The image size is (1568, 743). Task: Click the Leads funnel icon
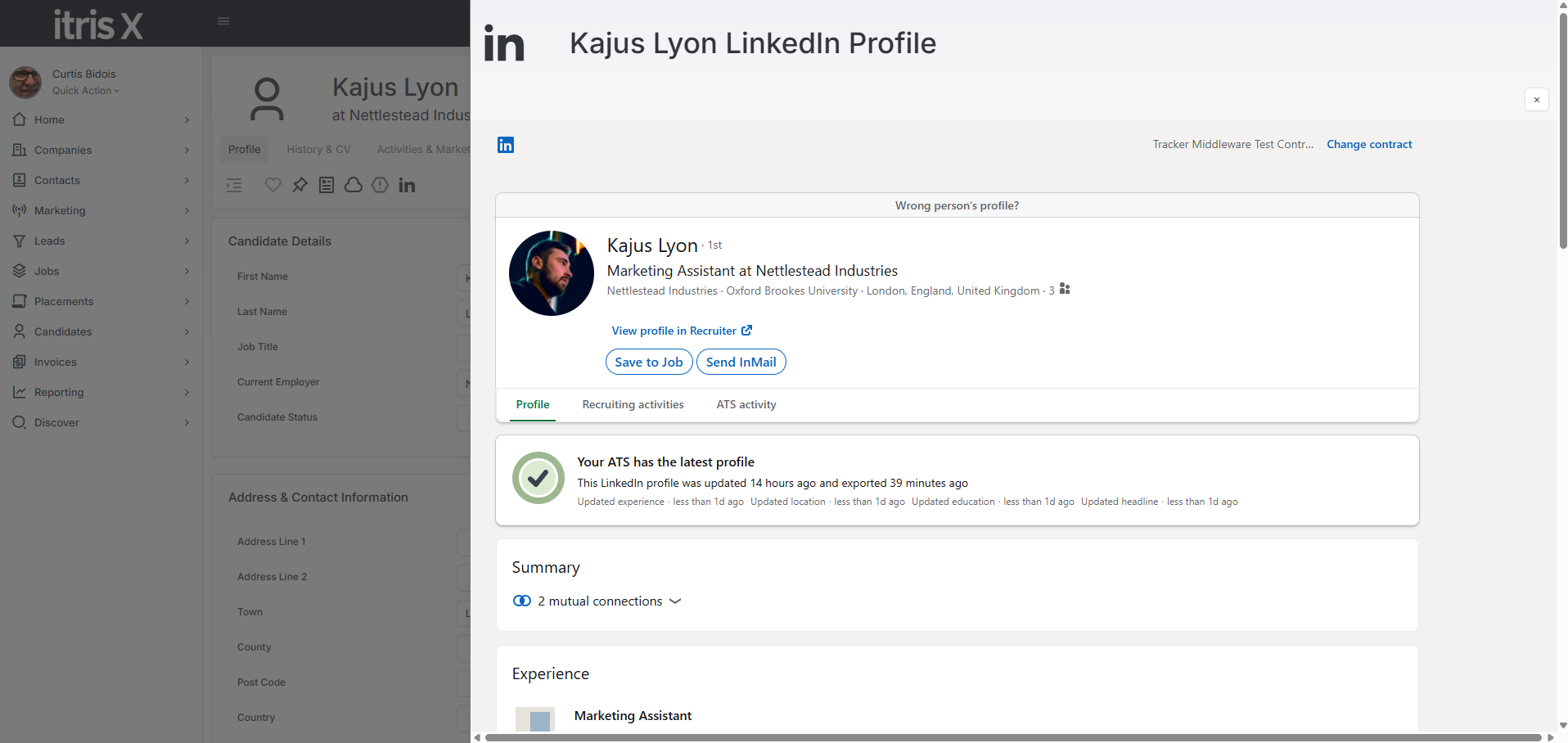pos(20,241)
